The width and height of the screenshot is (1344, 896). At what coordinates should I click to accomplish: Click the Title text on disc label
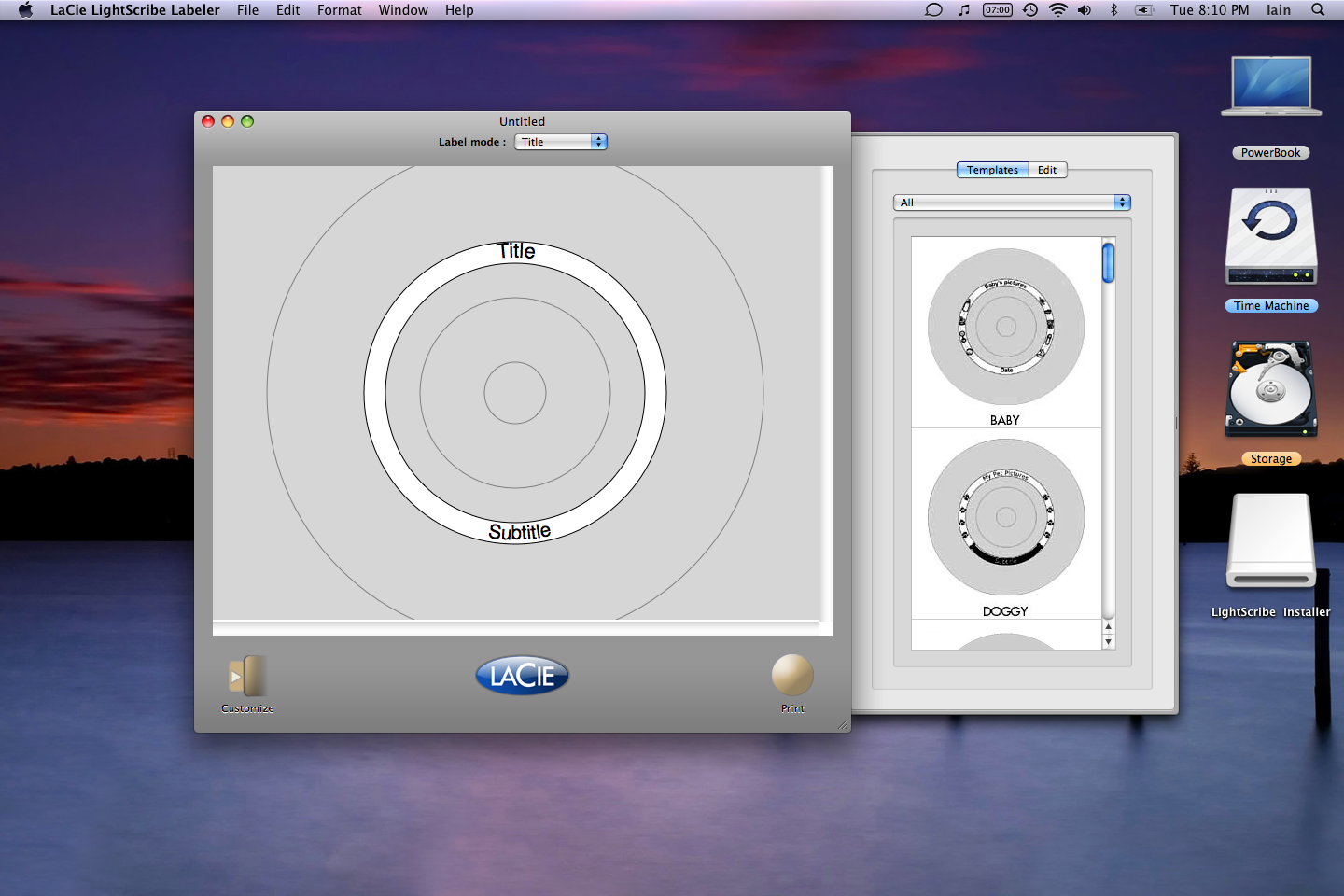pyautogui.click(x=516, y=251)
